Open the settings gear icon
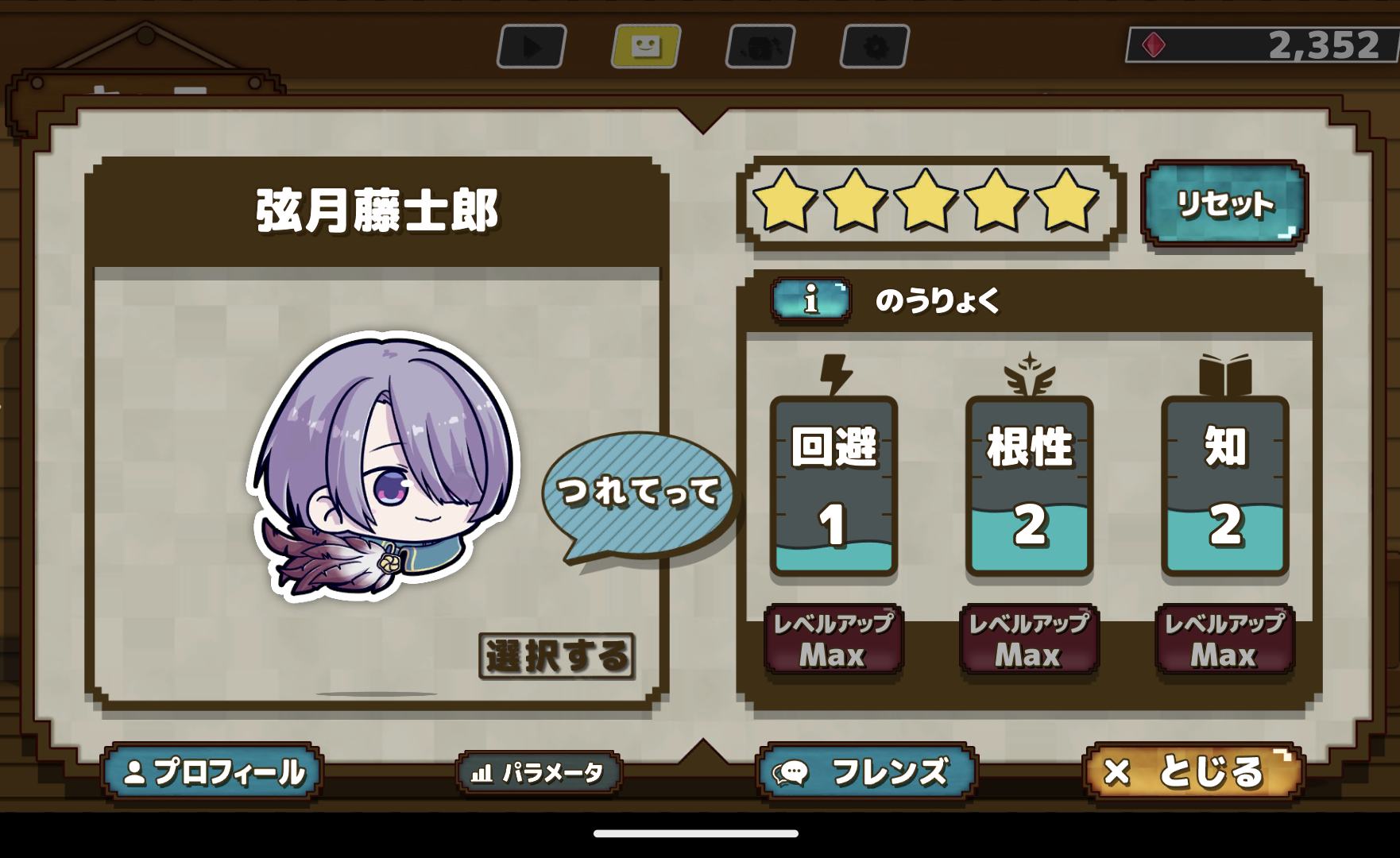The height and width of the screenshot is (858, 1400). [875, 47]
